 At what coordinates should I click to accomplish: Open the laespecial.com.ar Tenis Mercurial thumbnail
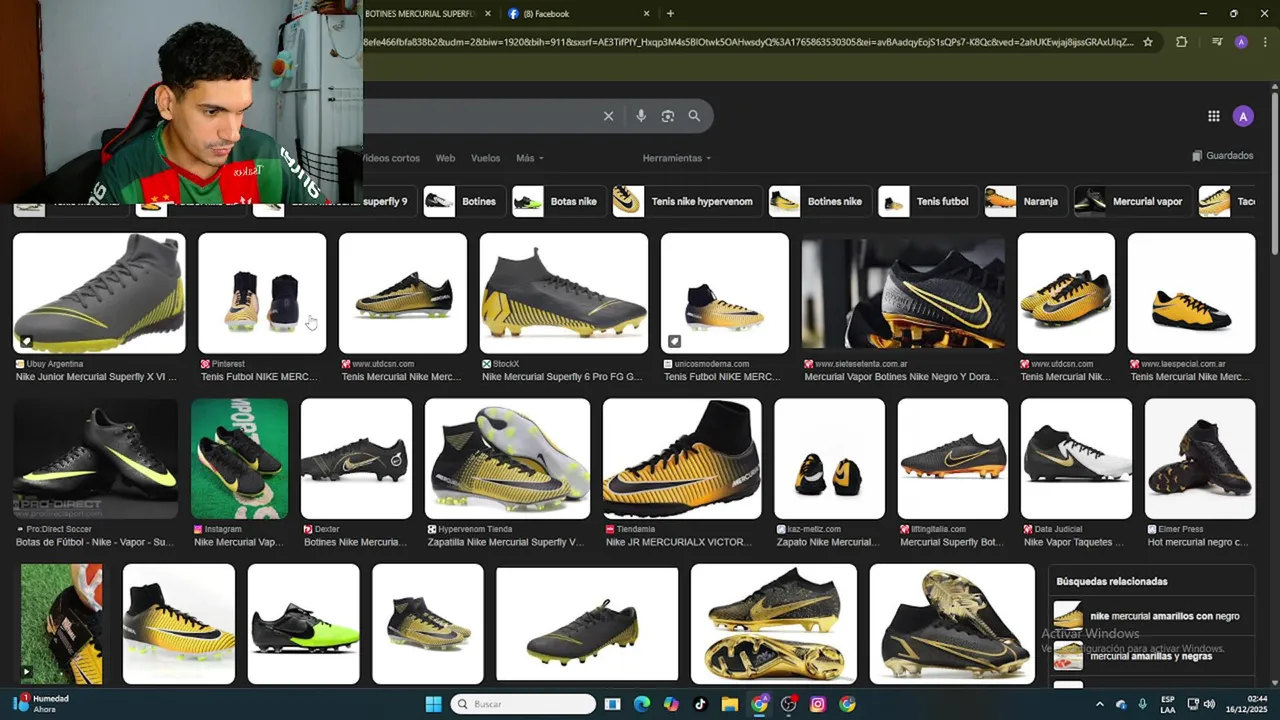tap(1191, 293)
